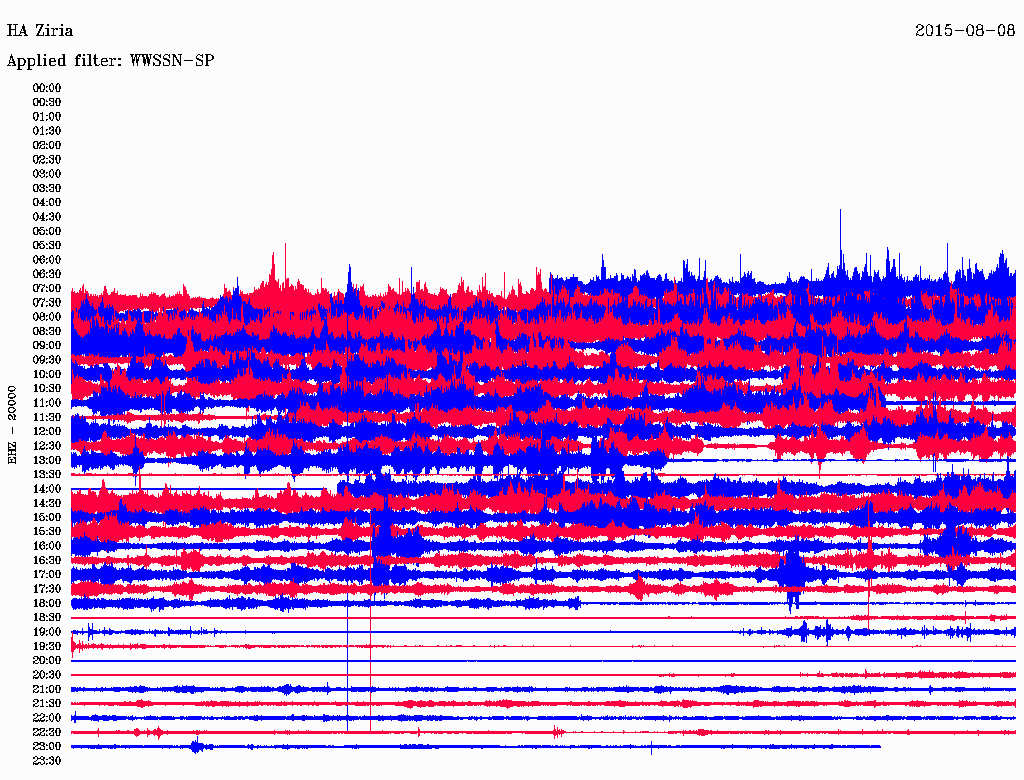
Task: Click the 'Applied filter: WWSSN-SP' label
Action: (x=110, y=61)
